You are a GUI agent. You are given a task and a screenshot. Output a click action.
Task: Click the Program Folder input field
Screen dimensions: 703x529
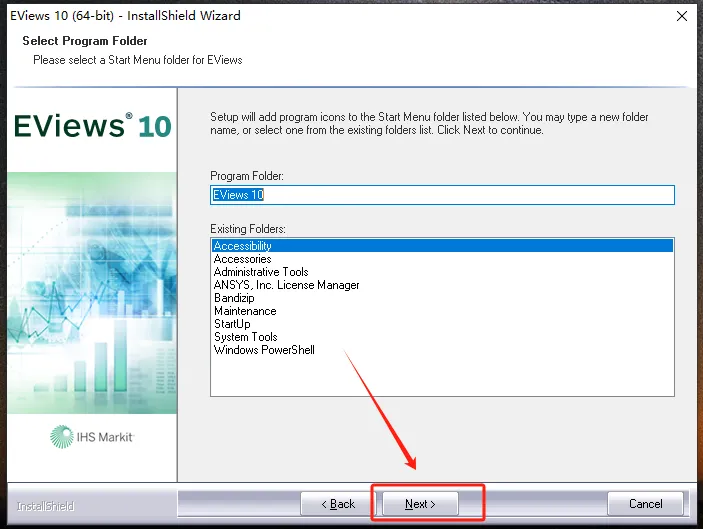tap(442, 195)
